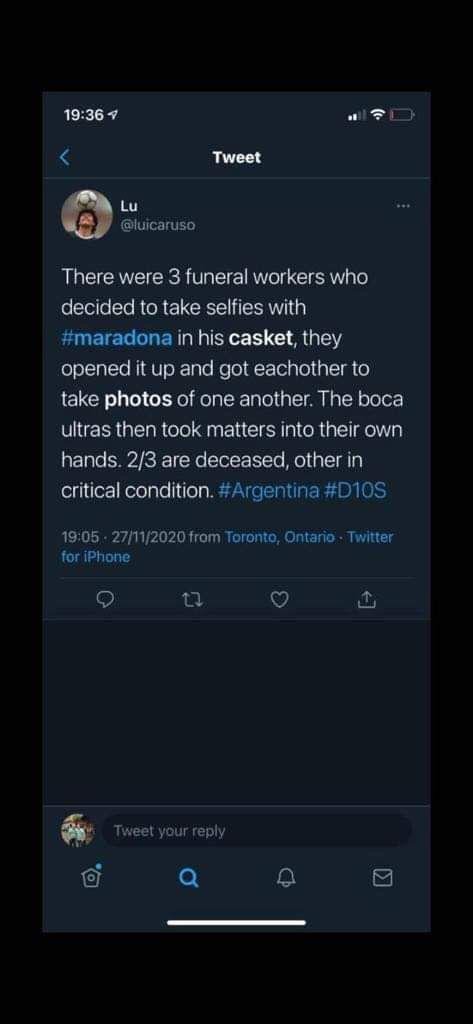
Task: Open the @luicaruso handle
Action: 157,225
